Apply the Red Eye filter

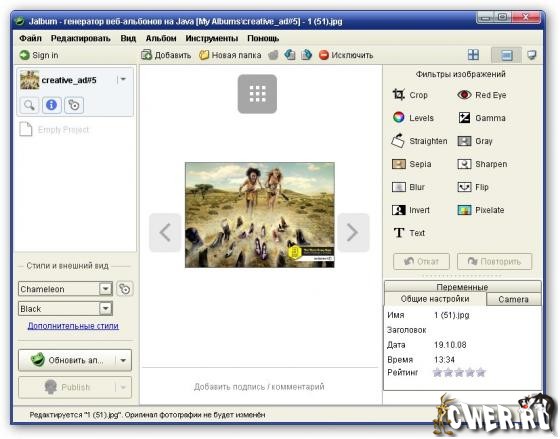click(481, 95)
